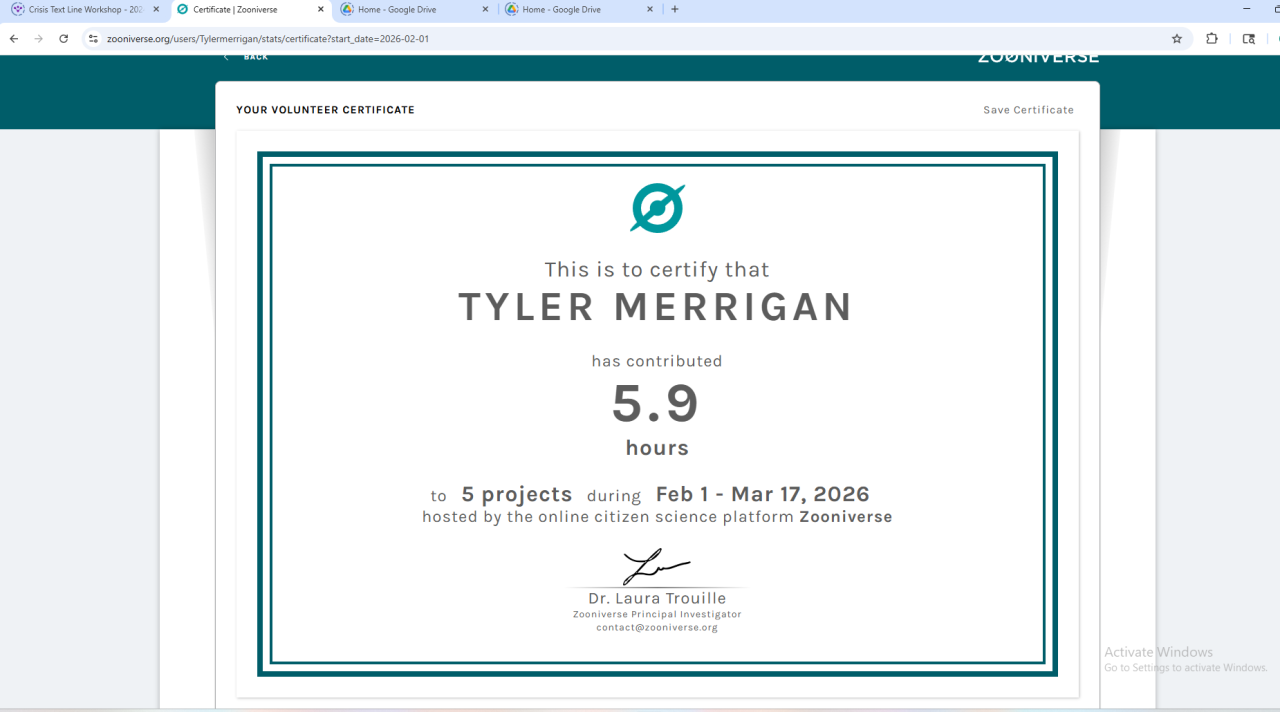Click the signature image above the name

coord(656,566)
